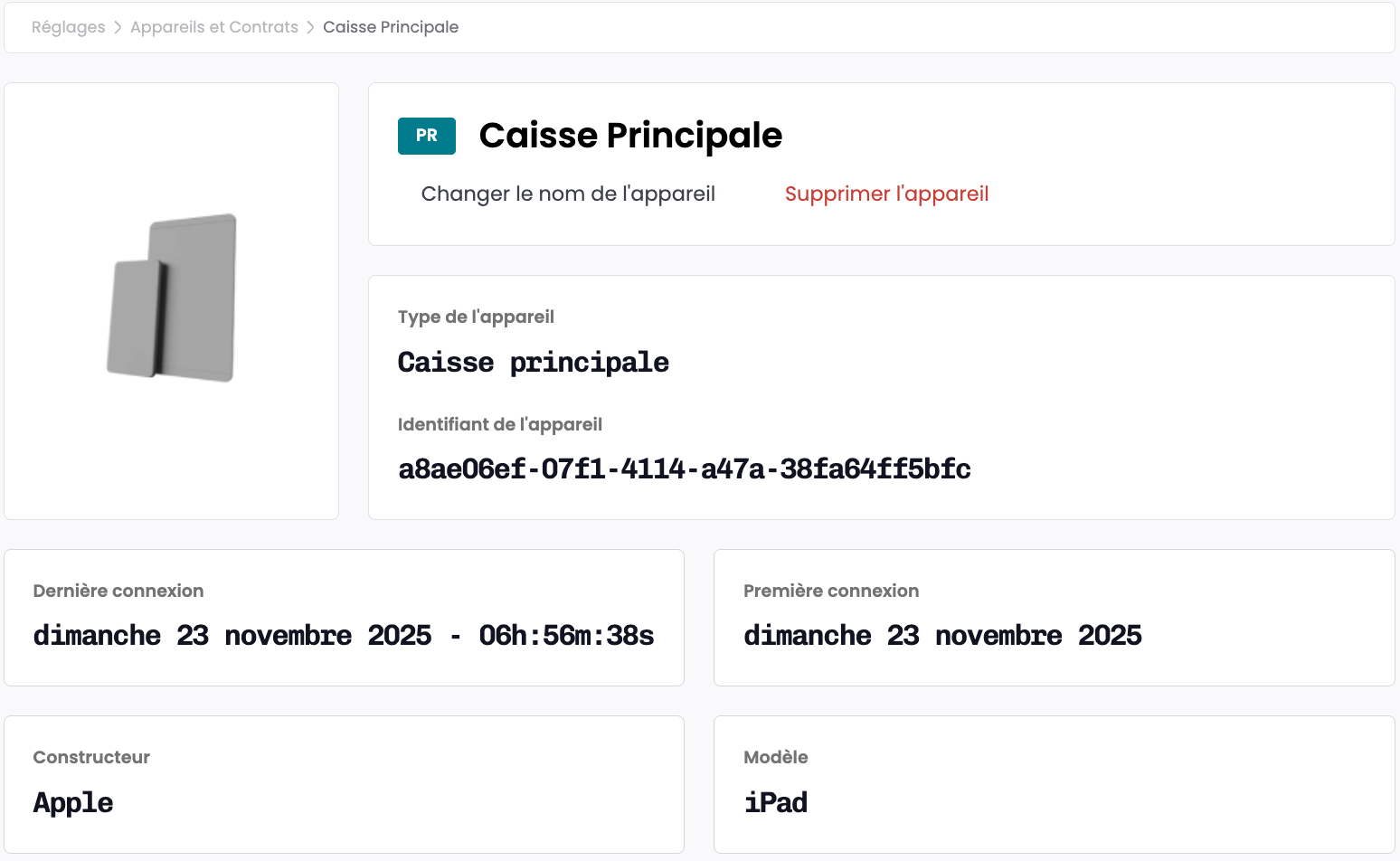Image resolution: width=1400 pixels, height=861 pixels.
Task: Select the device identifier starting with a8ae06ef
Action: 685,468
